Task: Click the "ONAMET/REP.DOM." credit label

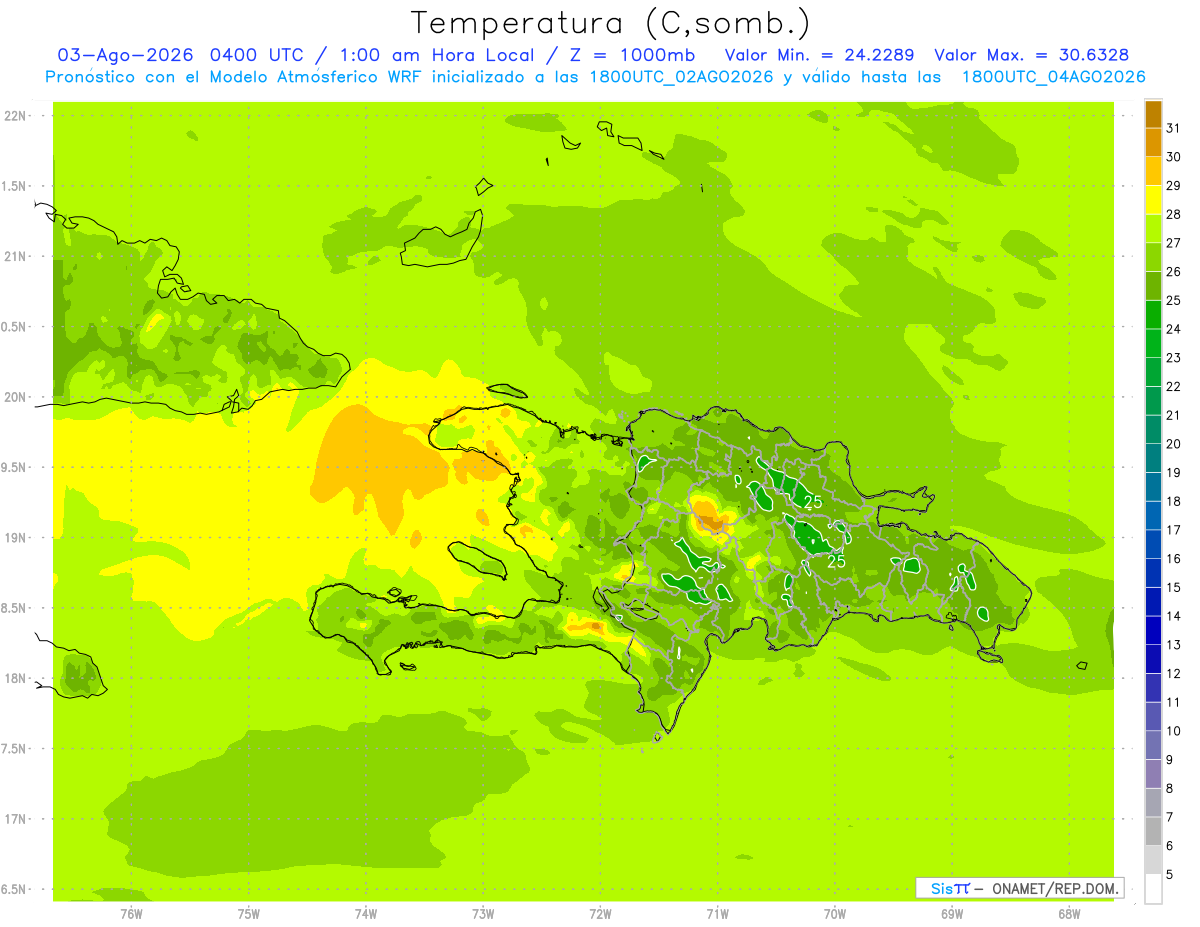Action: pos(1055,888)
